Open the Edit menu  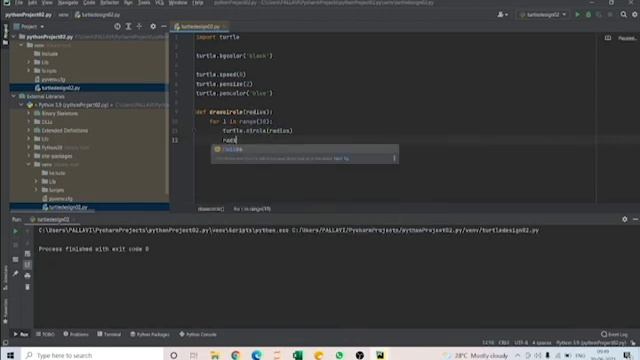click(32, 2)
